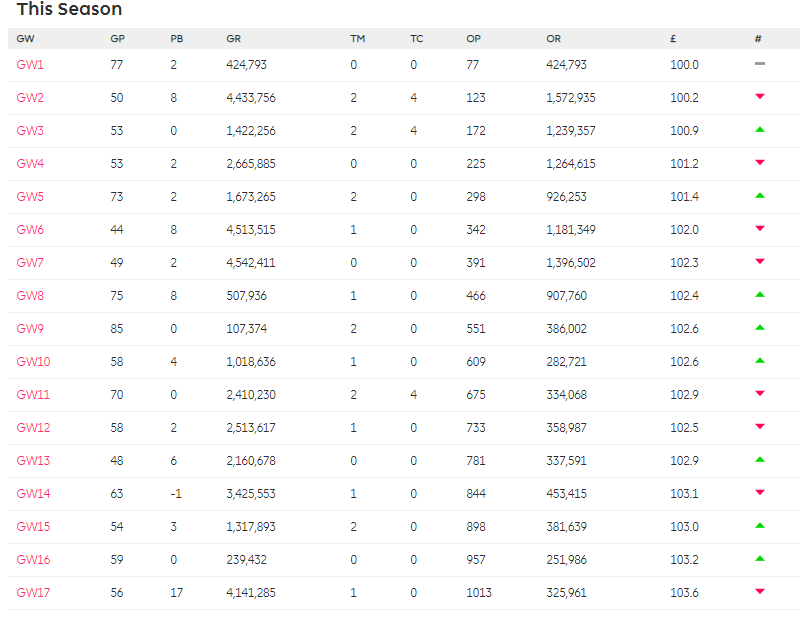Click the green up arrow in GW16 row
This screenshot has width=808, height=619.
(760, 559)
